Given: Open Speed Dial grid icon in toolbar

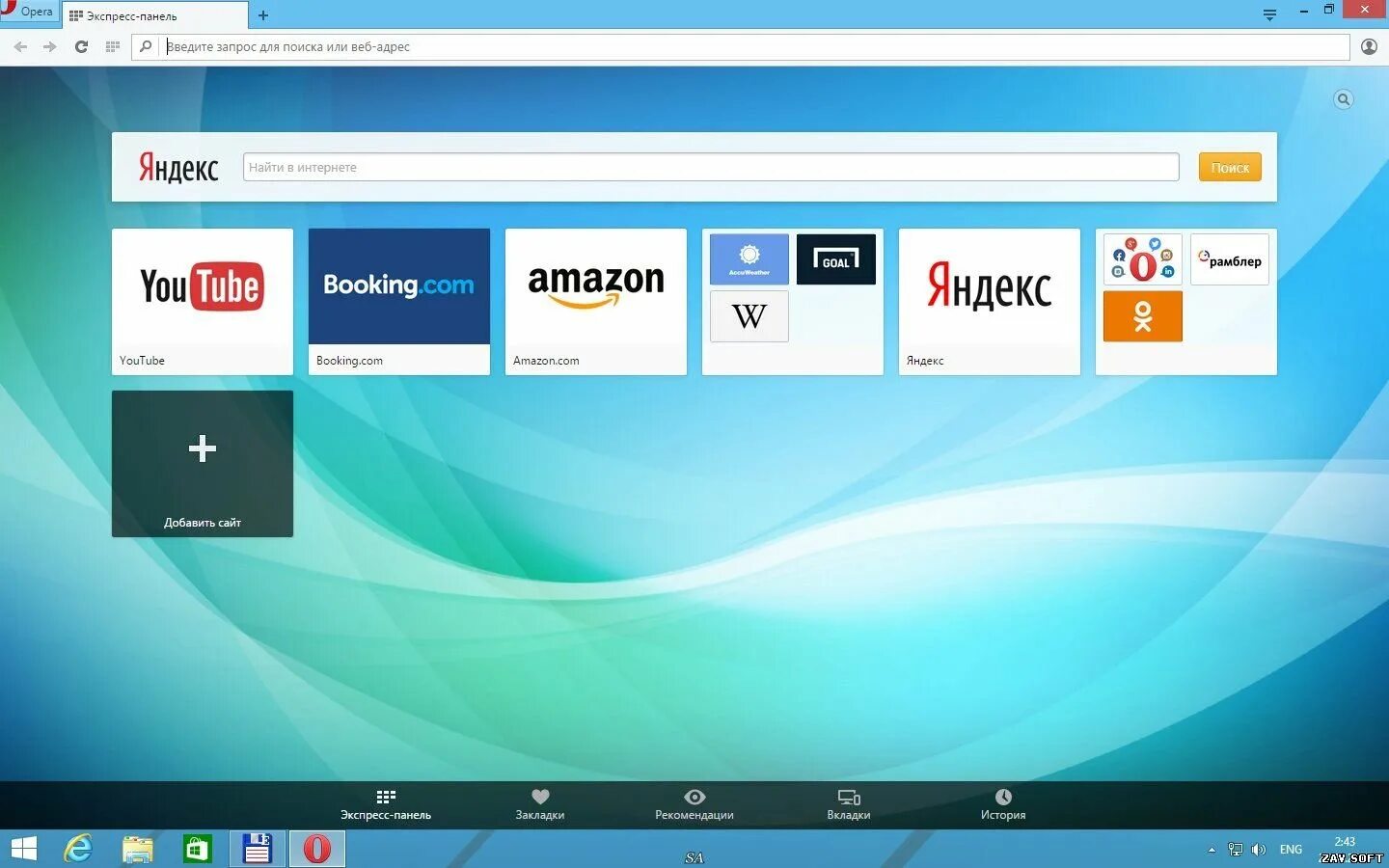Looking at the screenshot, I should [x=113, y=46].
